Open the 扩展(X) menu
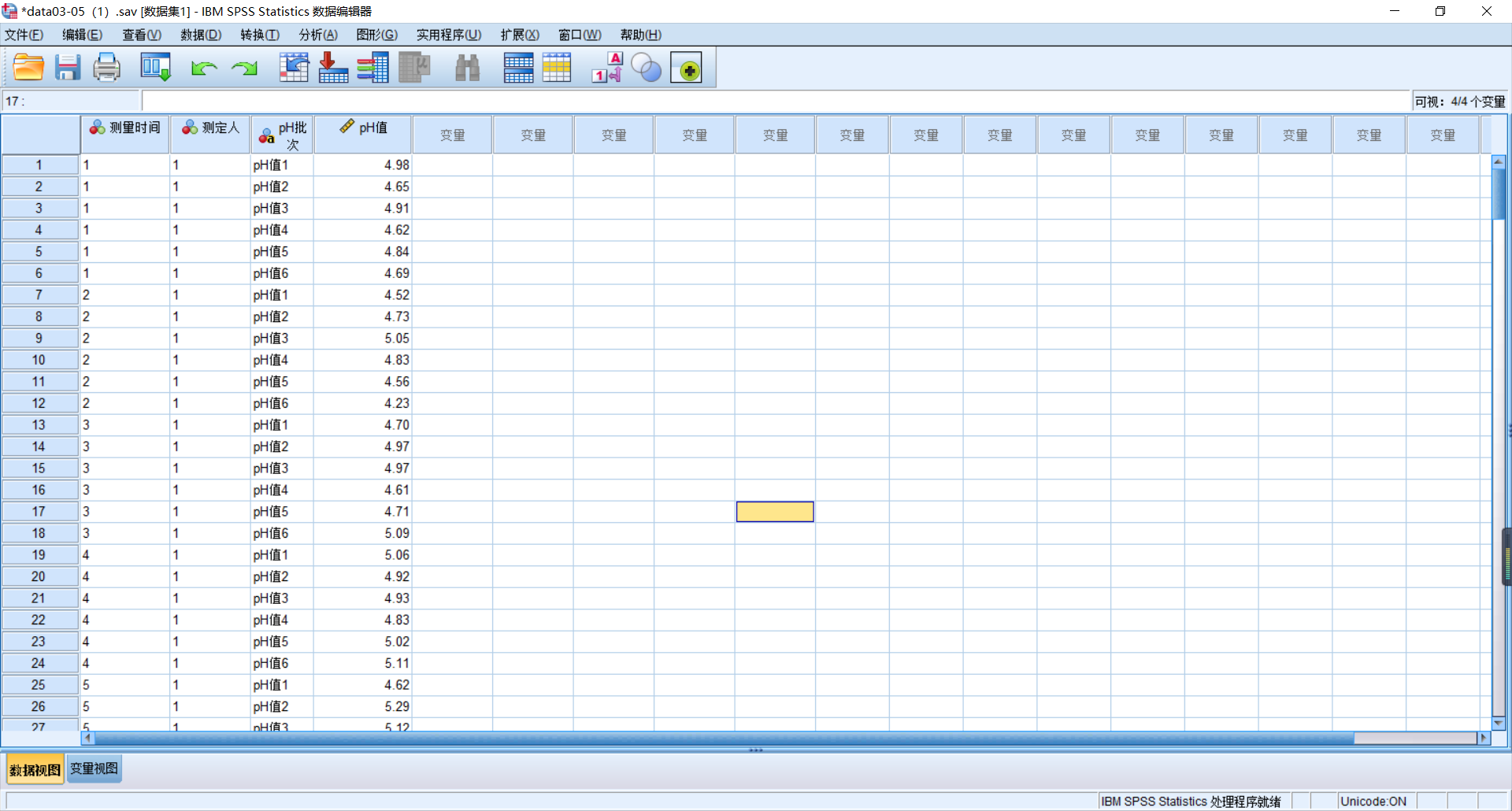Screen dimensions: 1512x811 pos(520,35)
